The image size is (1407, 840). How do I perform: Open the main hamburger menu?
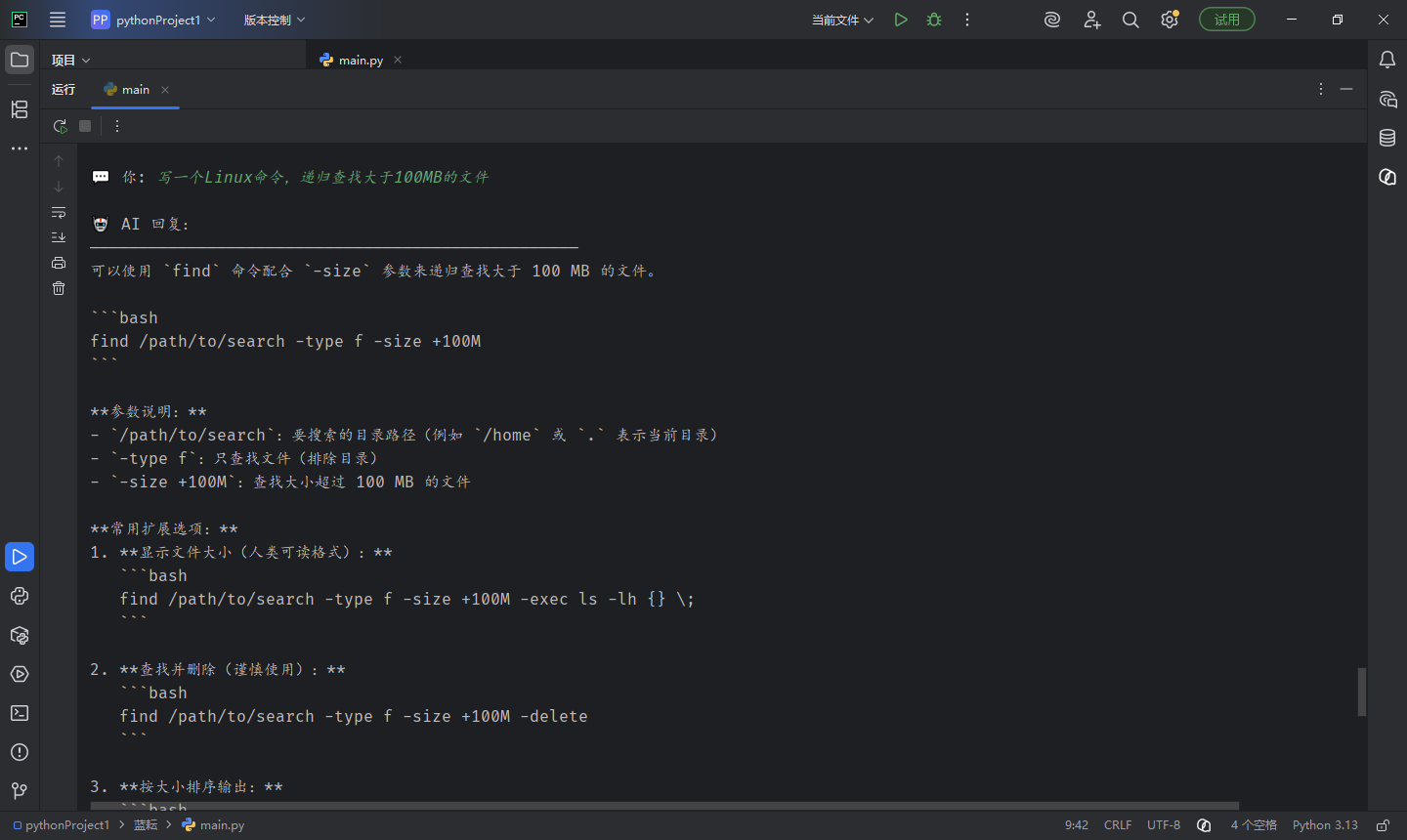58,20
